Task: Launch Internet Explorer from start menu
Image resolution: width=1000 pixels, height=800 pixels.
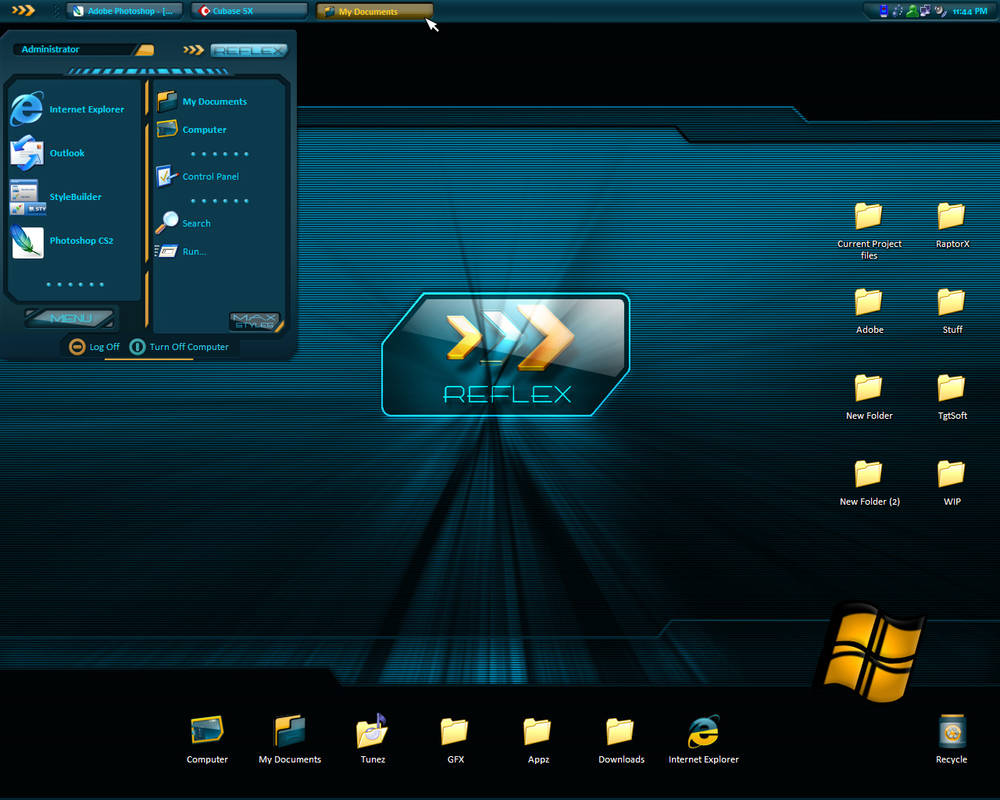Action: tap(69, 109)
